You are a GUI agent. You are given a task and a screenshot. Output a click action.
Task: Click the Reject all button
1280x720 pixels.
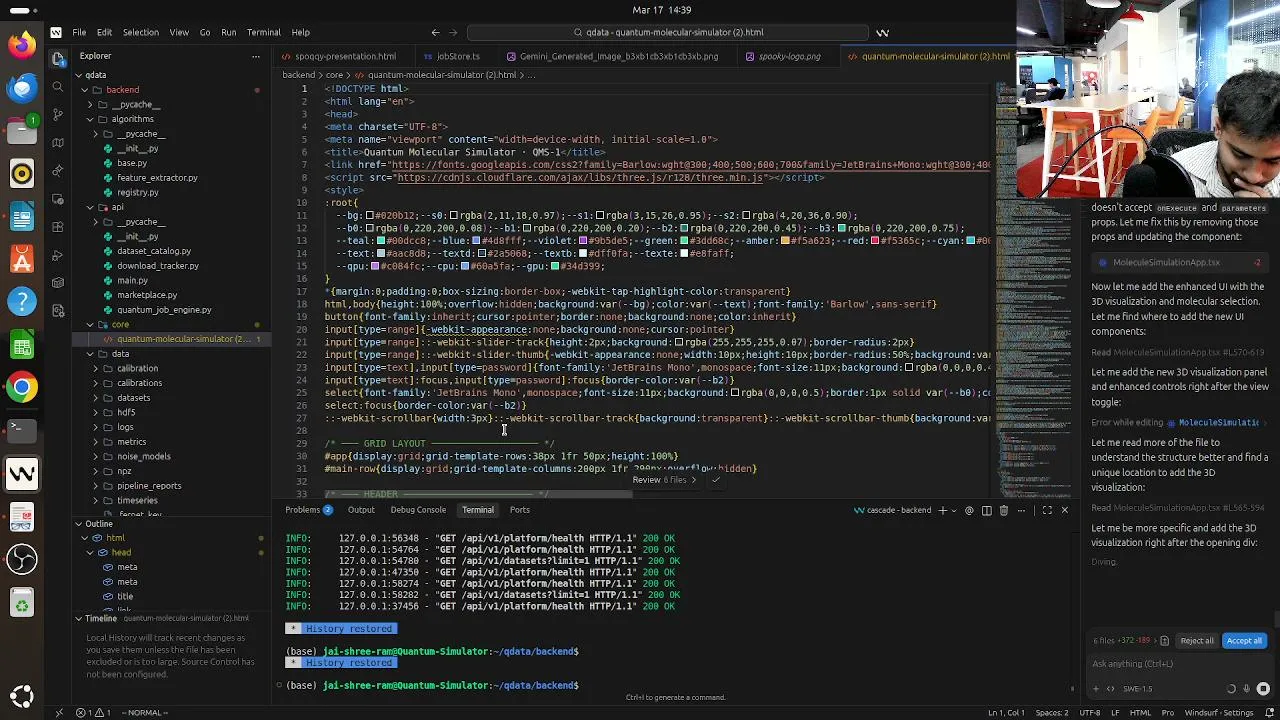[x=1197, y=640]
